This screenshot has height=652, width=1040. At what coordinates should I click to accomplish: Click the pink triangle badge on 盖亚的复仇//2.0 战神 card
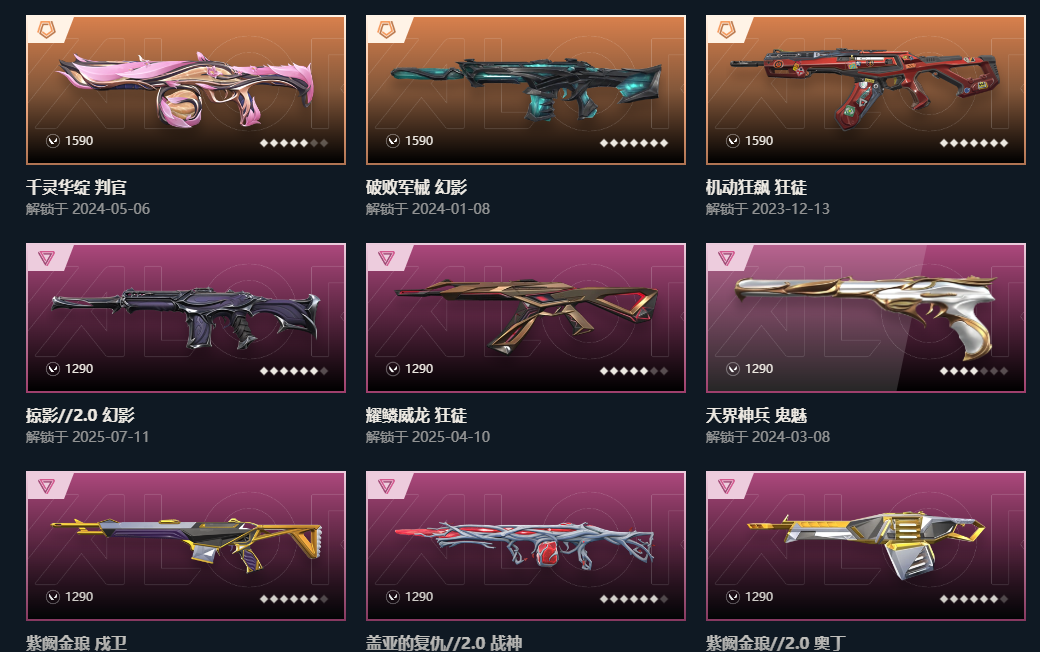click(387, 486)
